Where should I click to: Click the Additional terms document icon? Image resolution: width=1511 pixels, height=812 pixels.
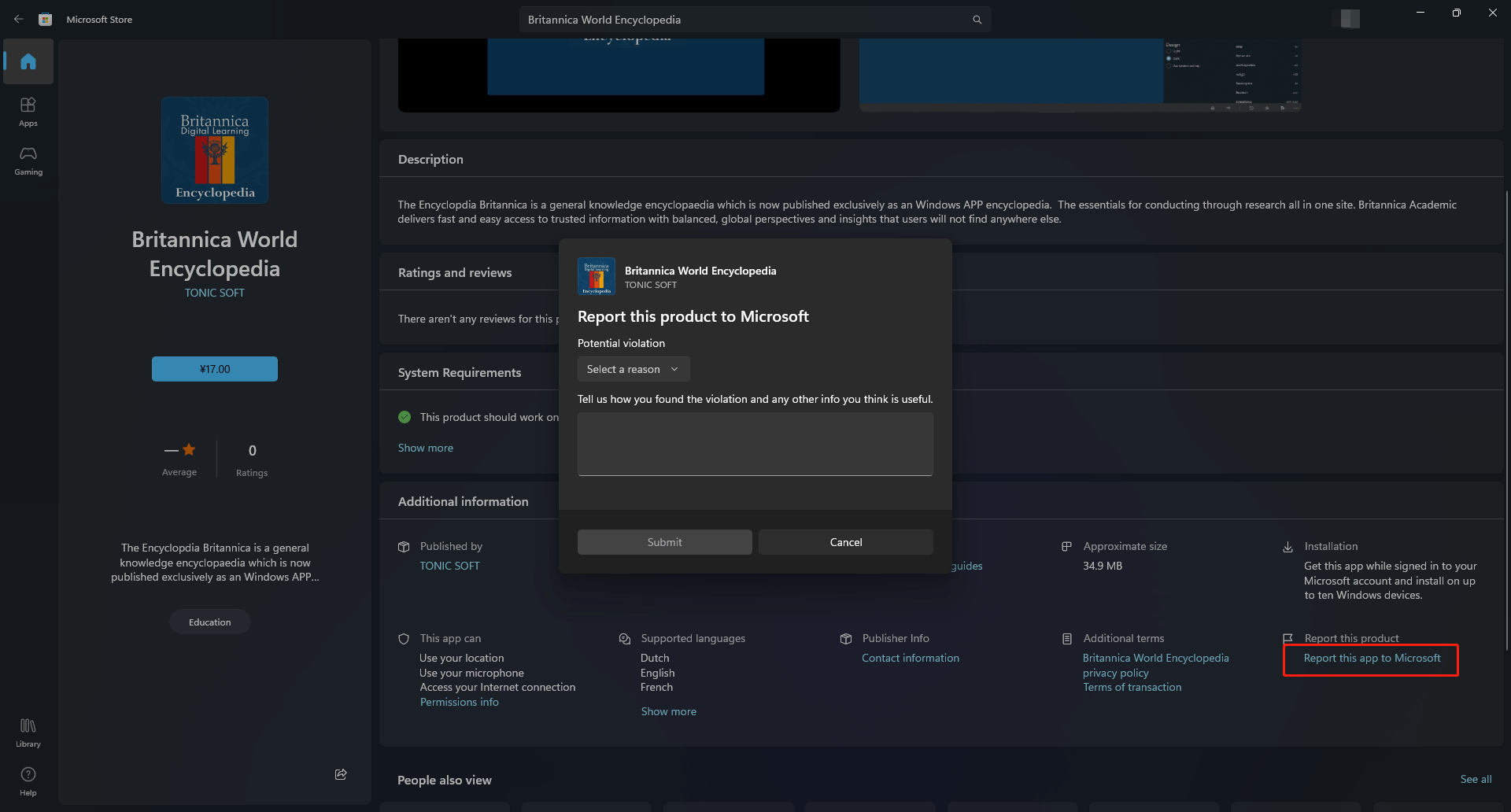coord(1067,639)
